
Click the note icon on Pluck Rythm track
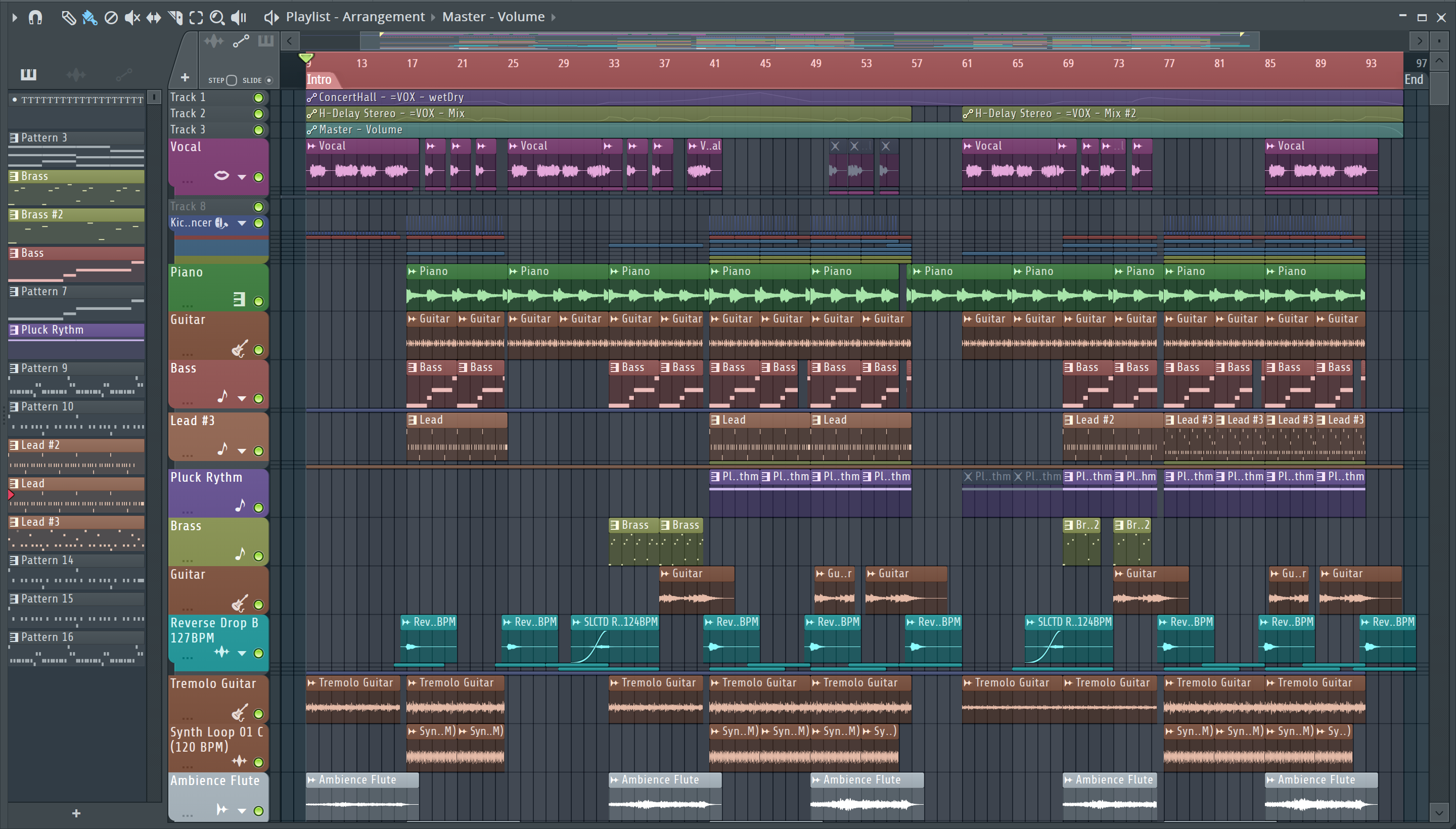click(240, 505)
